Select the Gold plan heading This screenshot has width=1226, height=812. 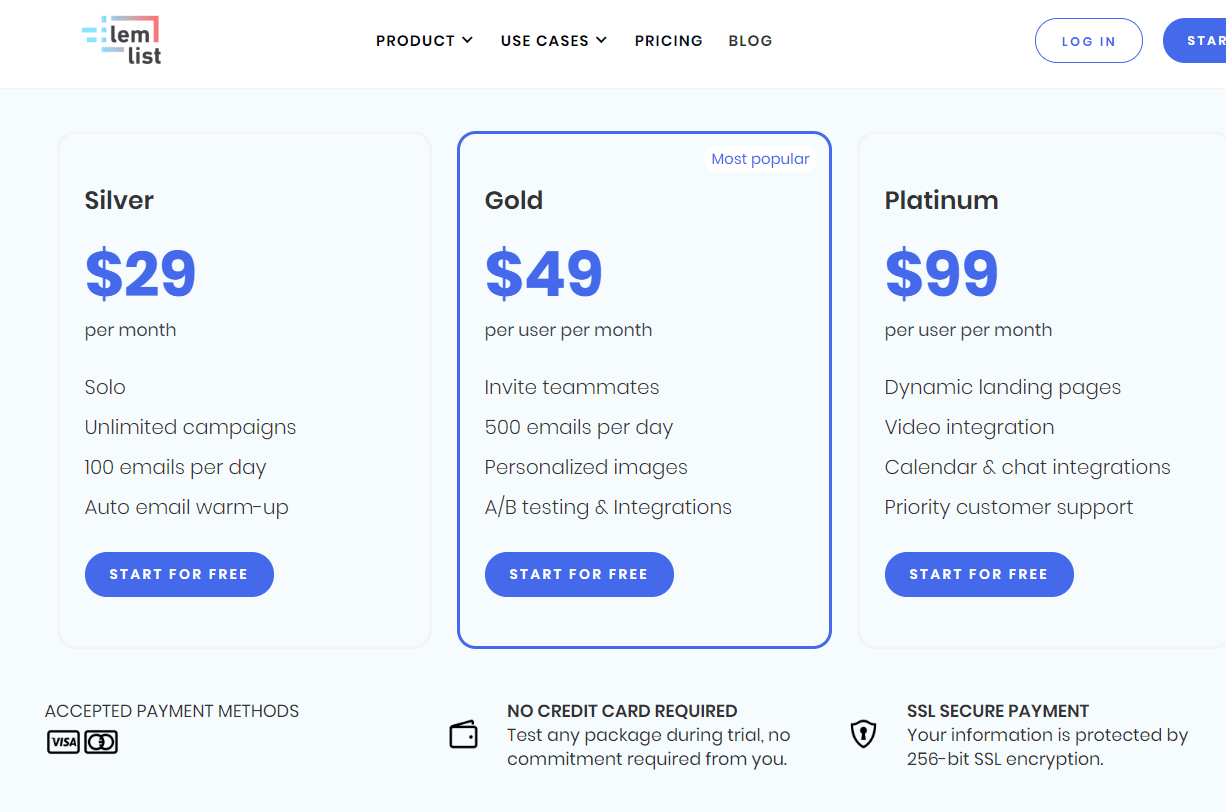(x=514, y=200)
